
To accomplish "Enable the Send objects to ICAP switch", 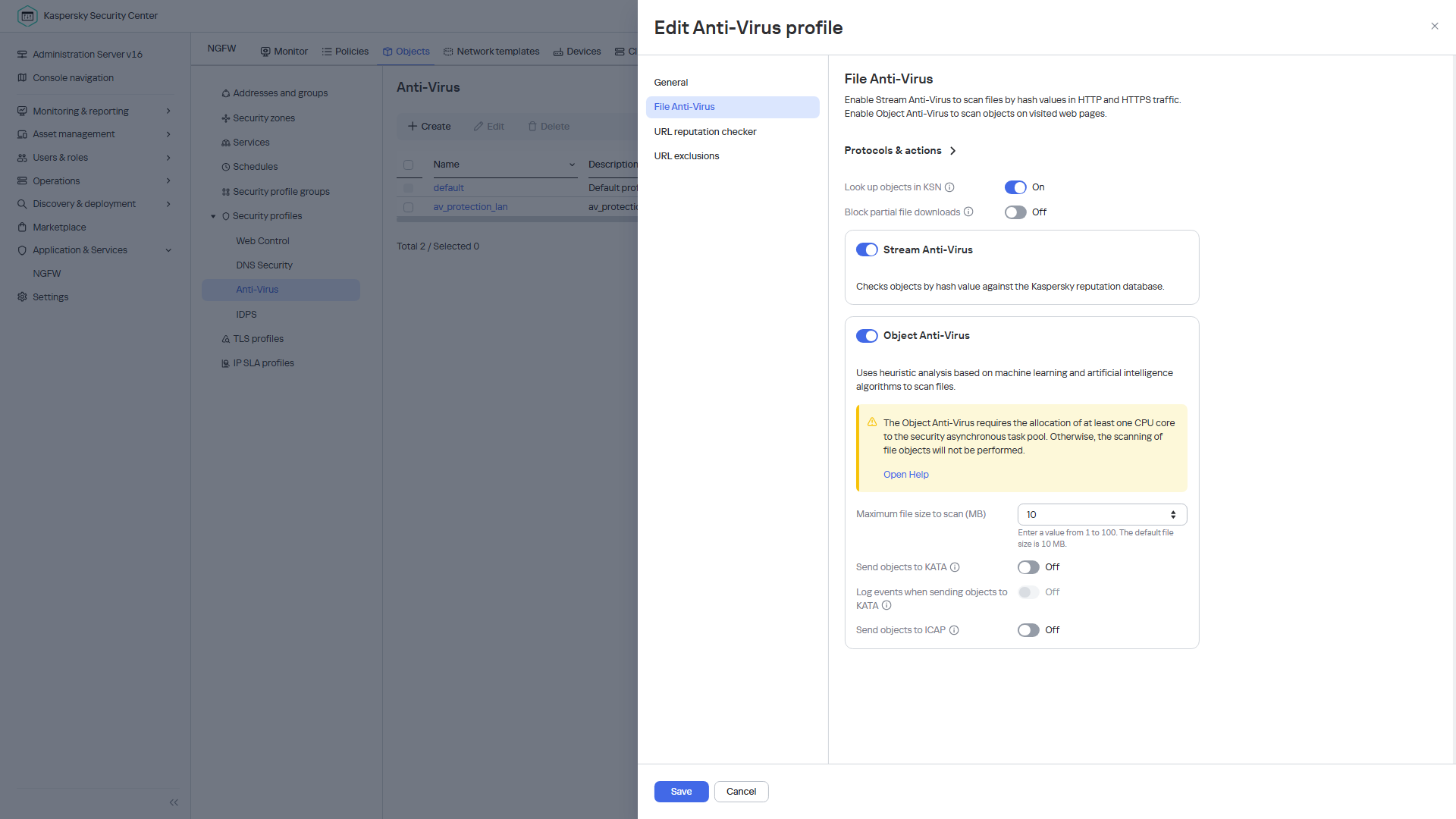I will [x=1028, y=630].
